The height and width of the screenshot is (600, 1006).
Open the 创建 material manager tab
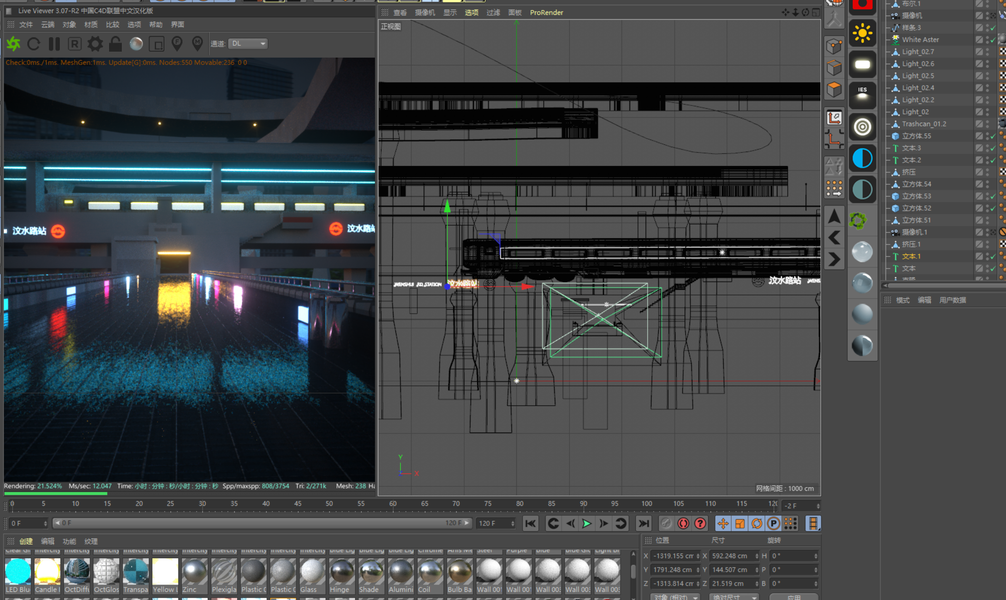[26, 542]
